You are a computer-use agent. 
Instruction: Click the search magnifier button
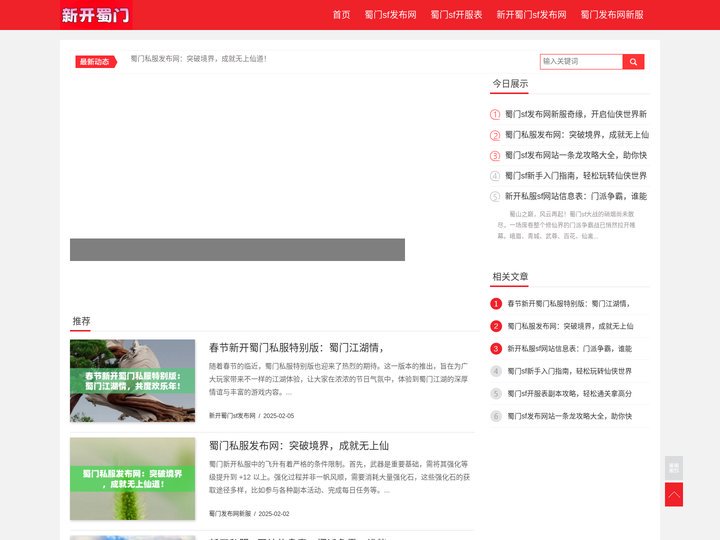(x=633, y=62)
